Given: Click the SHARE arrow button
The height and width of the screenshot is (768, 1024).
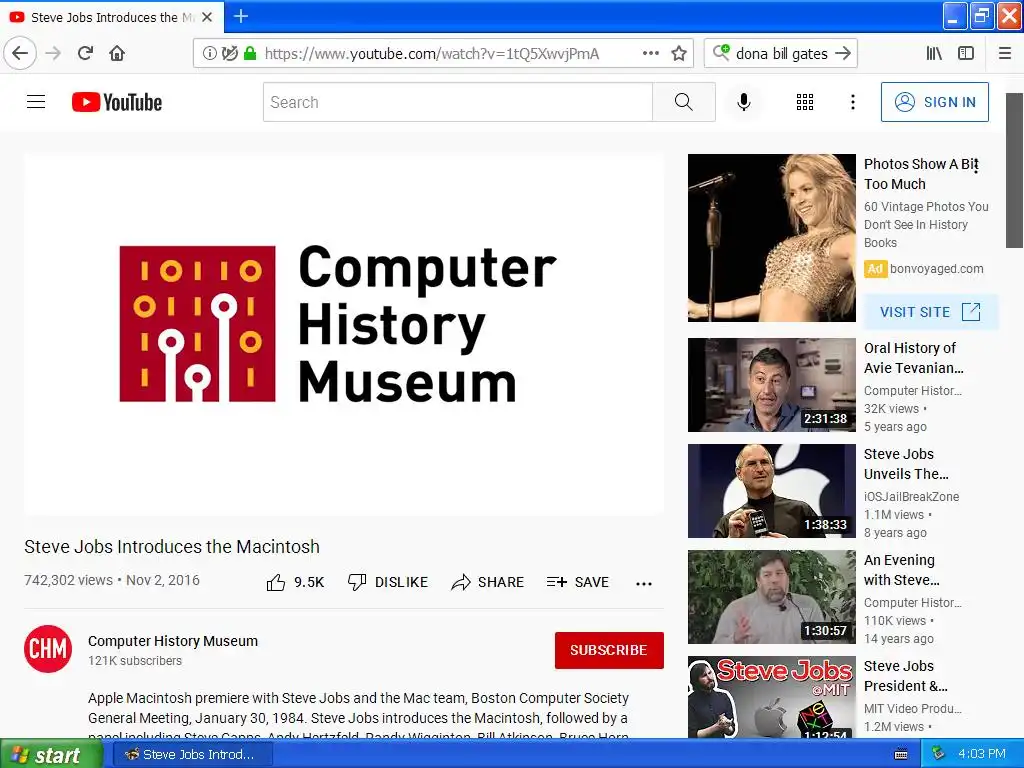Looking at the screenshot, I should tap(487, 582).
